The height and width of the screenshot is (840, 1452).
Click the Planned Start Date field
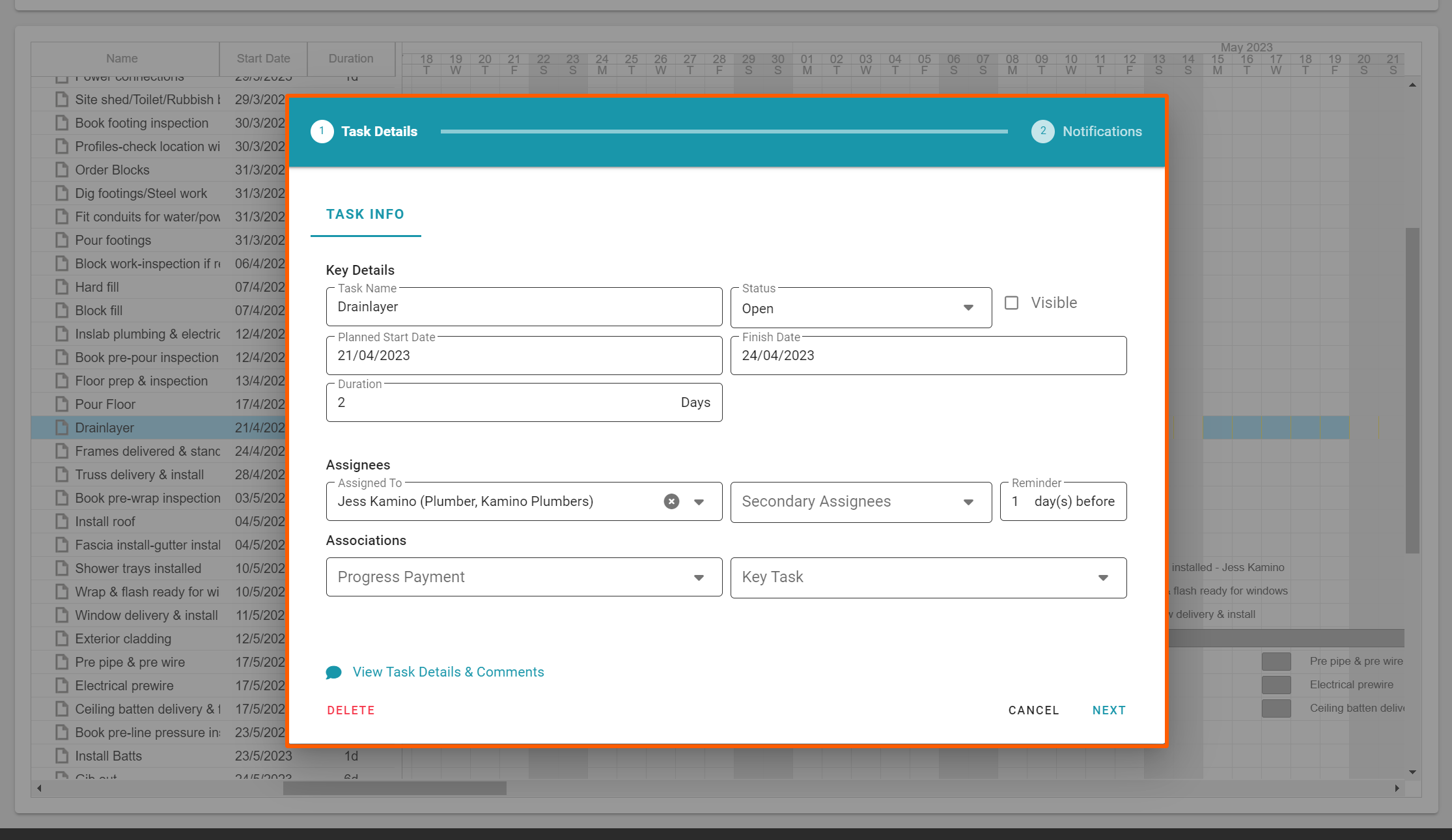click(524, 356)
